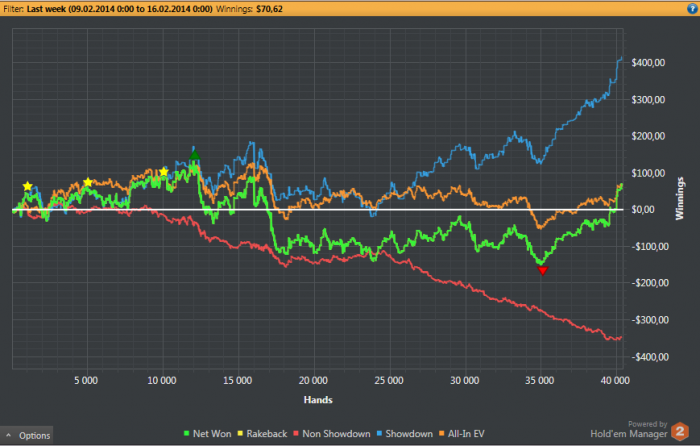Select the first yellow star marker near hand 1000
The image size is (700, 446).
point(28,186)
